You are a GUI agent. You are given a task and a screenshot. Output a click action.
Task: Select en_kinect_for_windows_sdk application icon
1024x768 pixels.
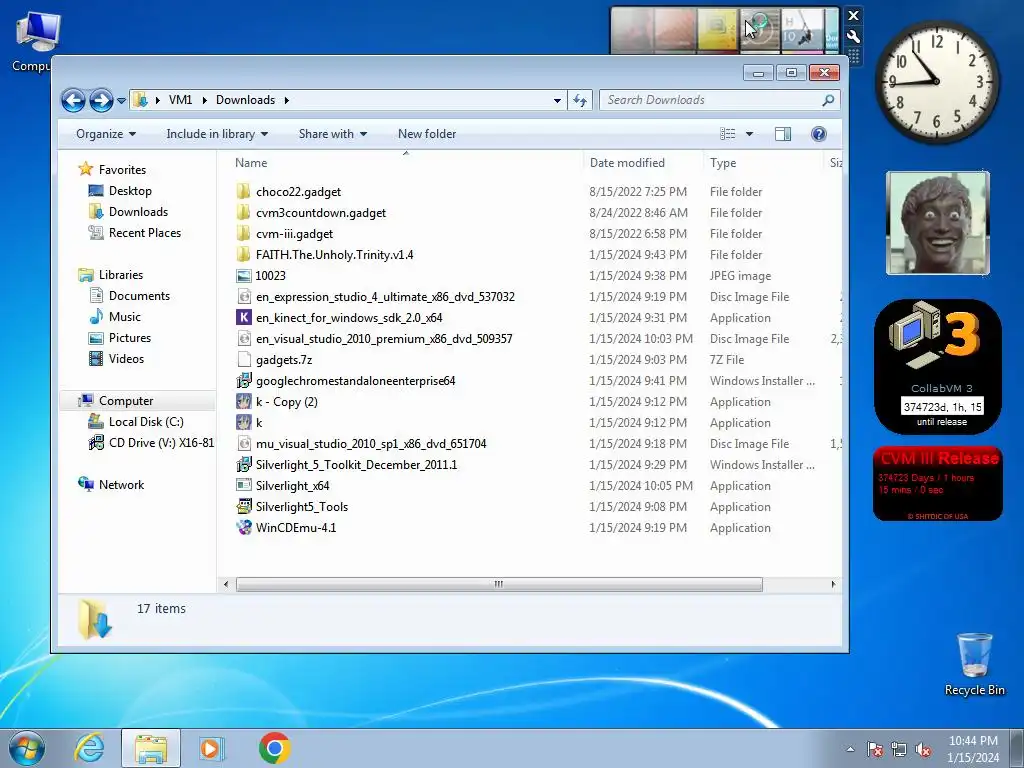244,317
